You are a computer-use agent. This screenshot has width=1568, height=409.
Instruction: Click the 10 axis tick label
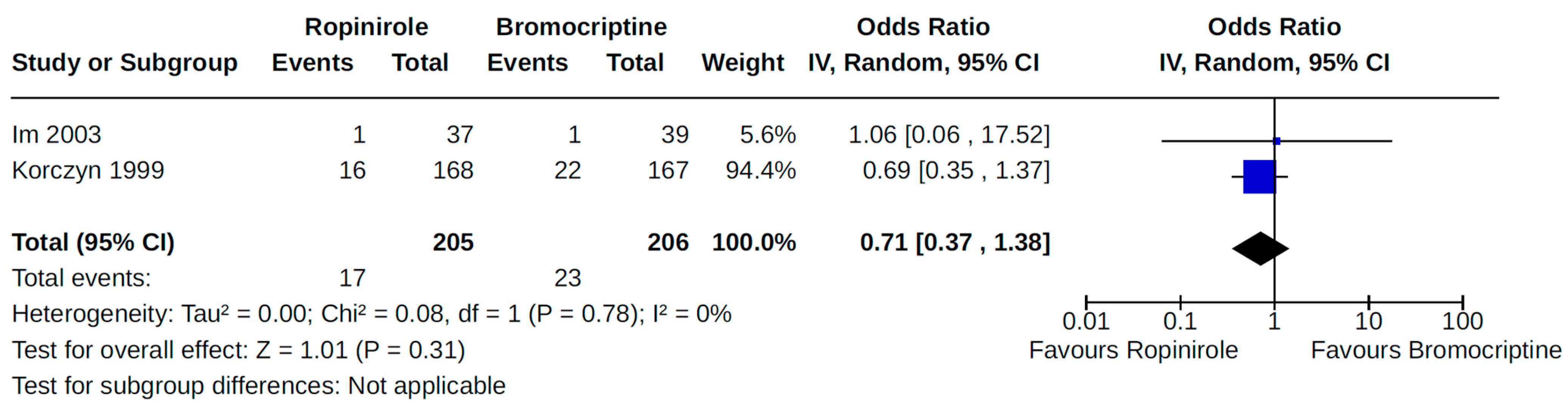[x=1368, y=322]
